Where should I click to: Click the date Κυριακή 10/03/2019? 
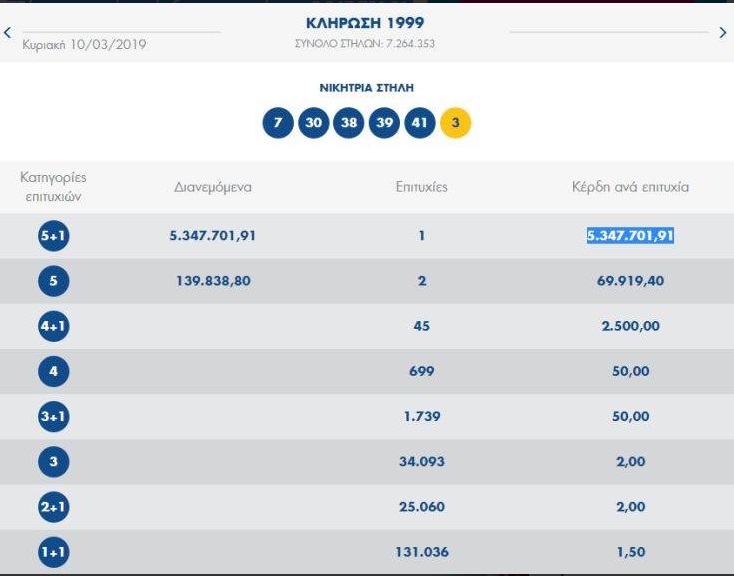click(x=85, y=44)
